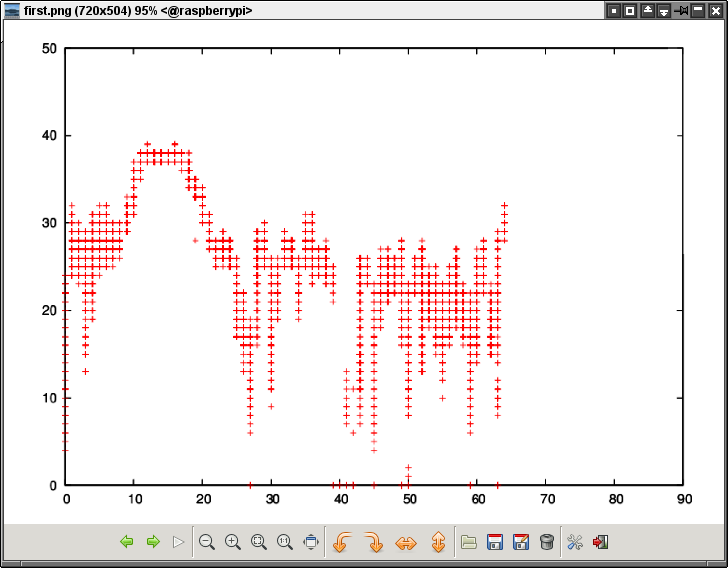Zoom in on the image

pos(233,542)
